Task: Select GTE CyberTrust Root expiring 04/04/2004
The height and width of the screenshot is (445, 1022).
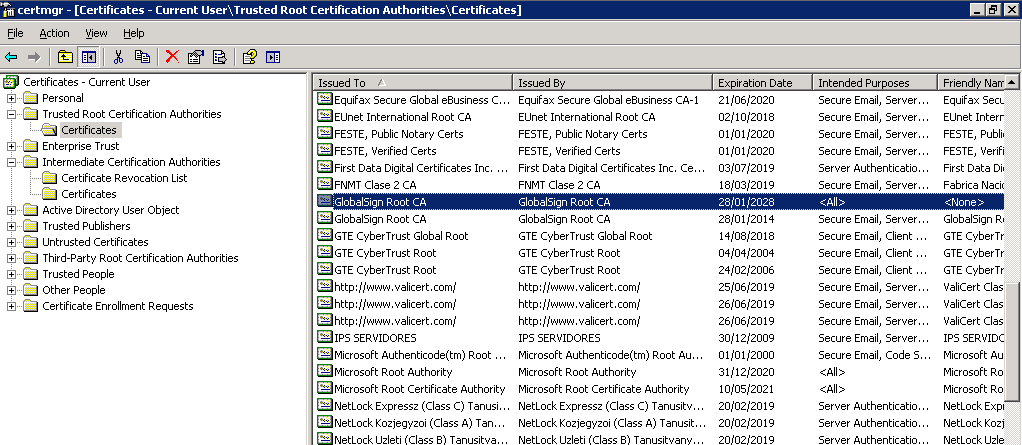Action: (x=385, y=253)
